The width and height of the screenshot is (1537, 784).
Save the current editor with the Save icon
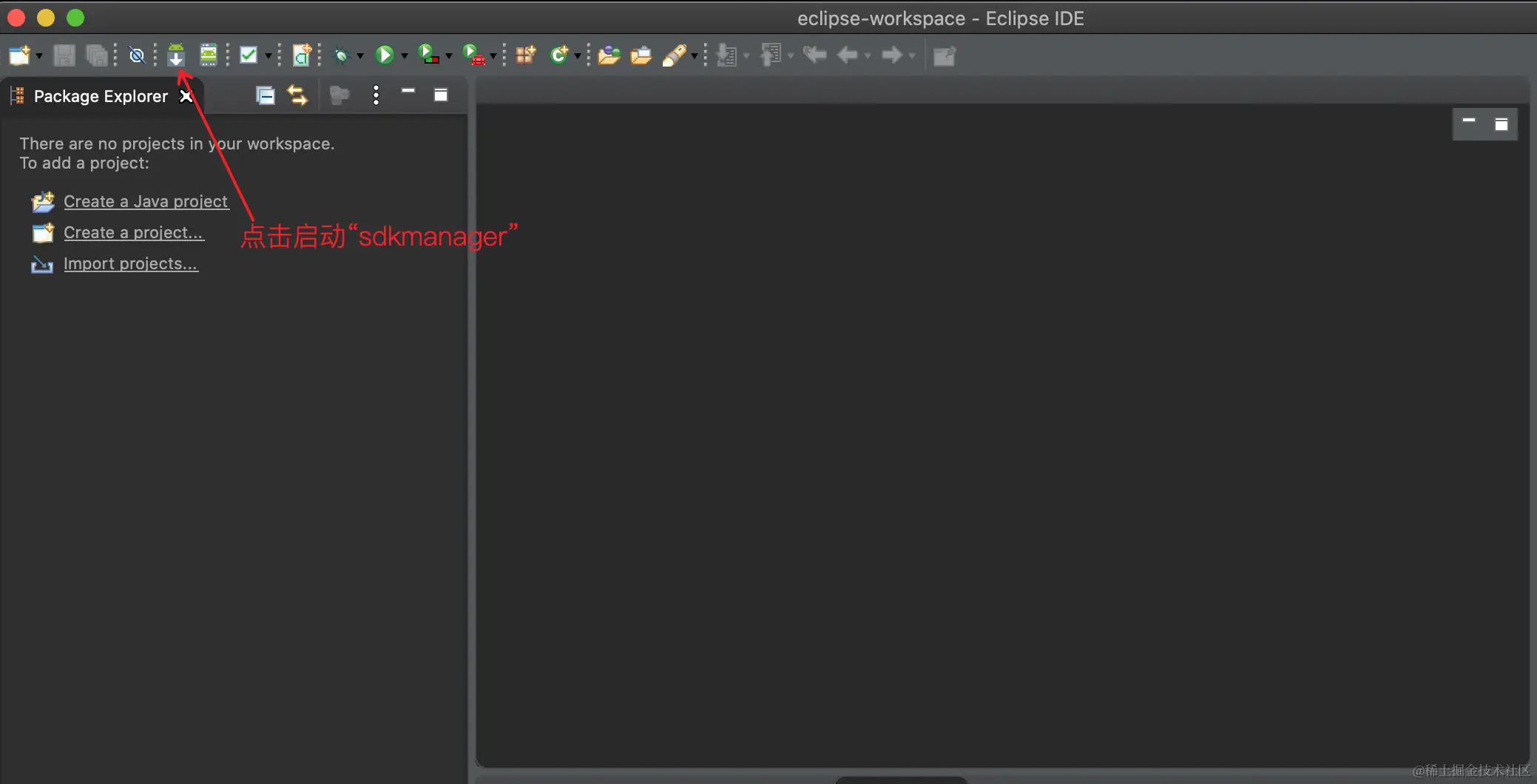point(64,55)
